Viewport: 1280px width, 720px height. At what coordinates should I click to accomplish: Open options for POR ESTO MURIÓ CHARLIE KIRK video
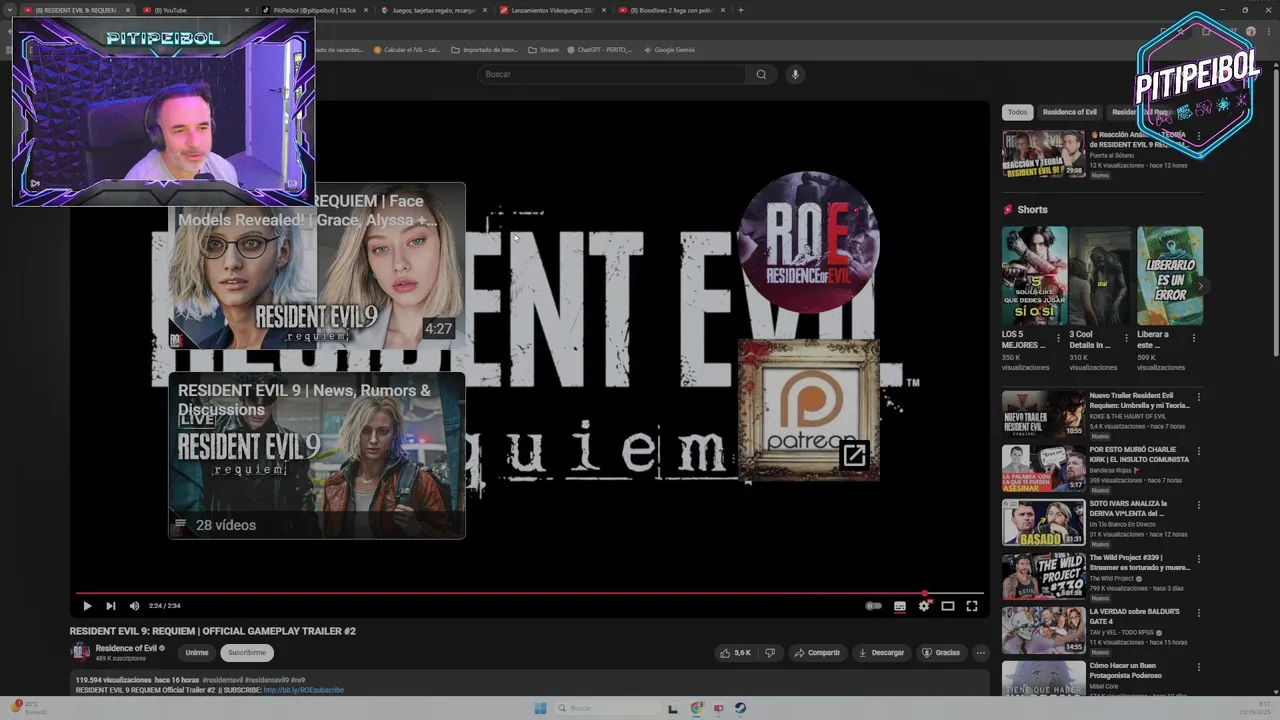1199,451
